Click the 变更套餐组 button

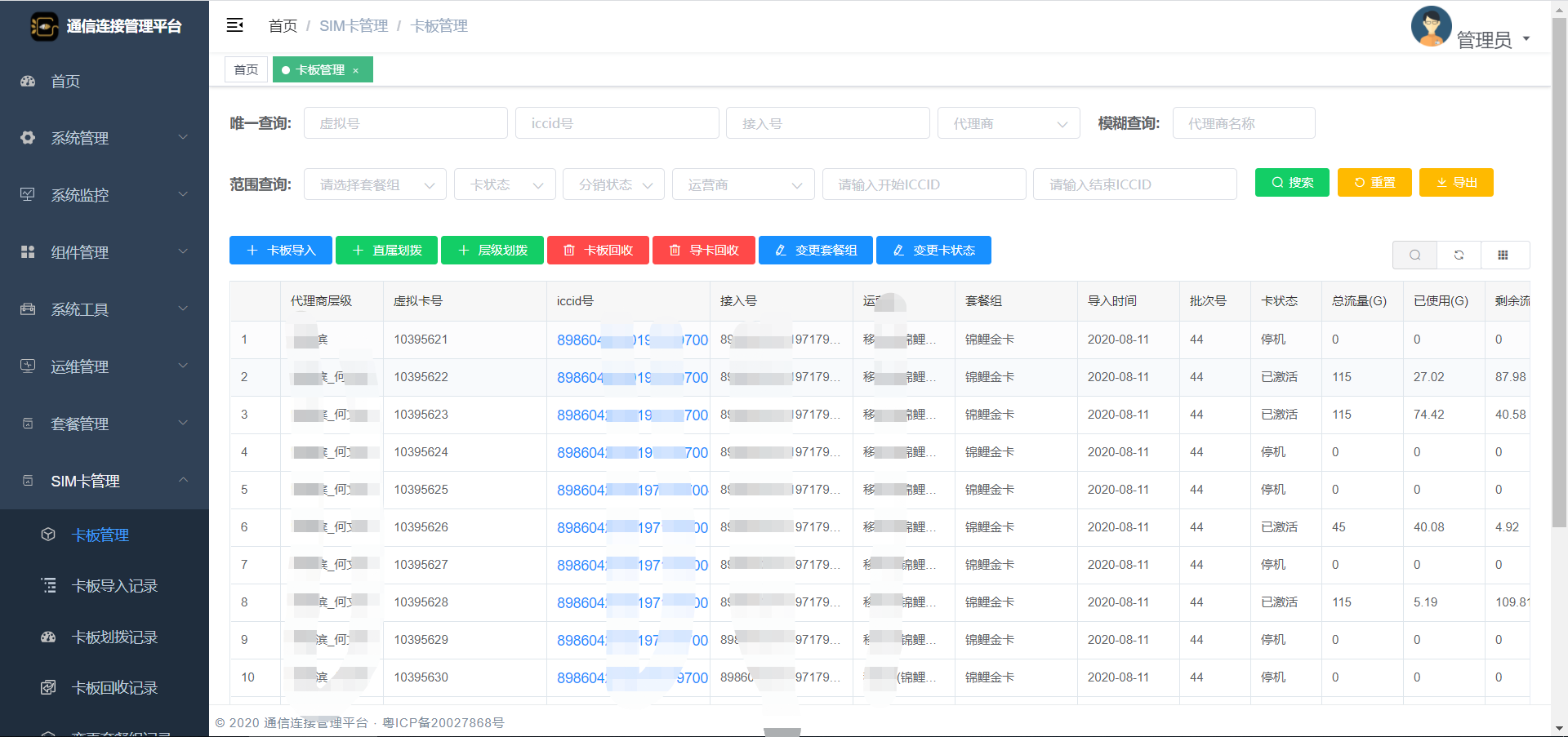tap(816, 250)
